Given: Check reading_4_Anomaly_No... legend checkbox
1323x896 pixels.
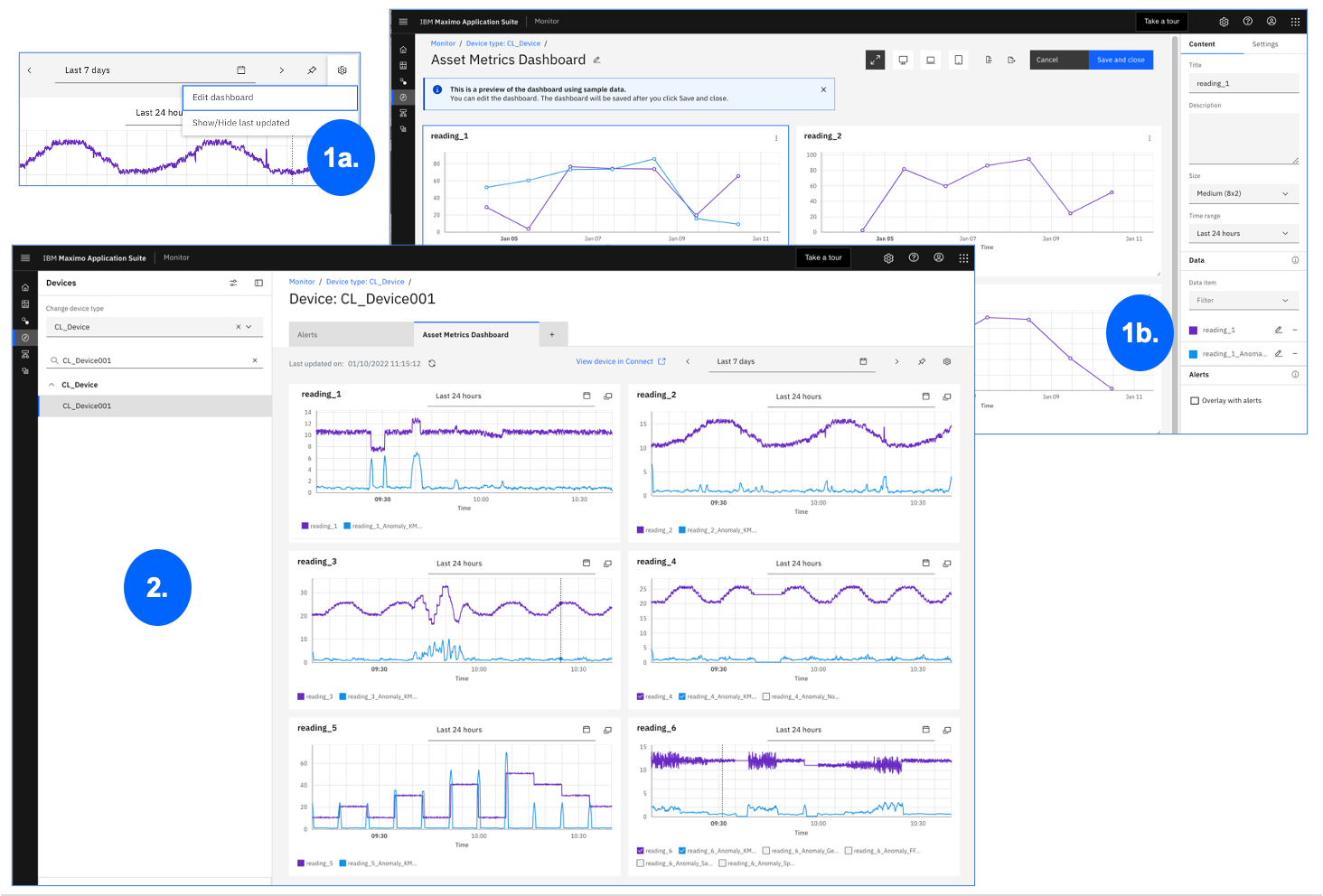Looking at the screenshot, I should click(x=766, y=696).
